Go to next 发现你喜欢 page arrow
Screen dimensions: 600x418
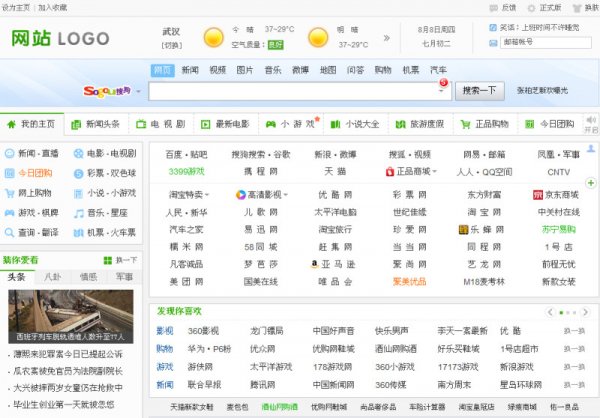point(585,312)
